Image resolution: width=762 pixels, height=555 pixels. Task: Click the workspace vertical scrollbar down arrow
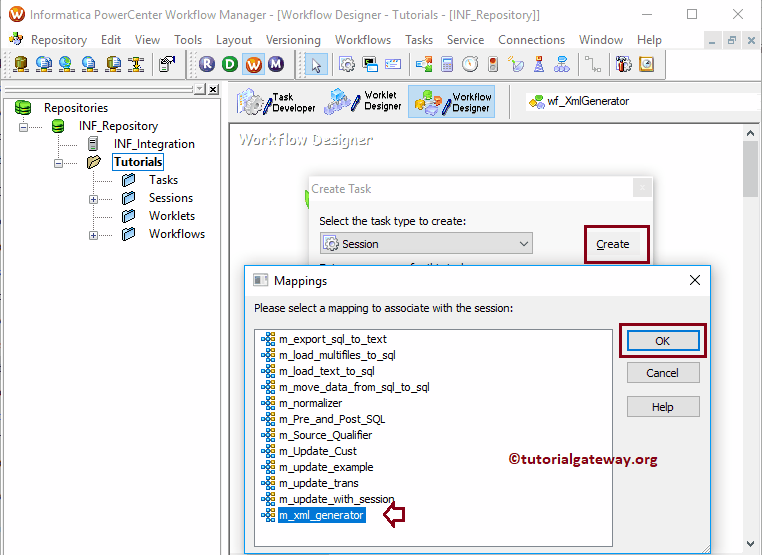pyautogui.click(x=750, y=544)
